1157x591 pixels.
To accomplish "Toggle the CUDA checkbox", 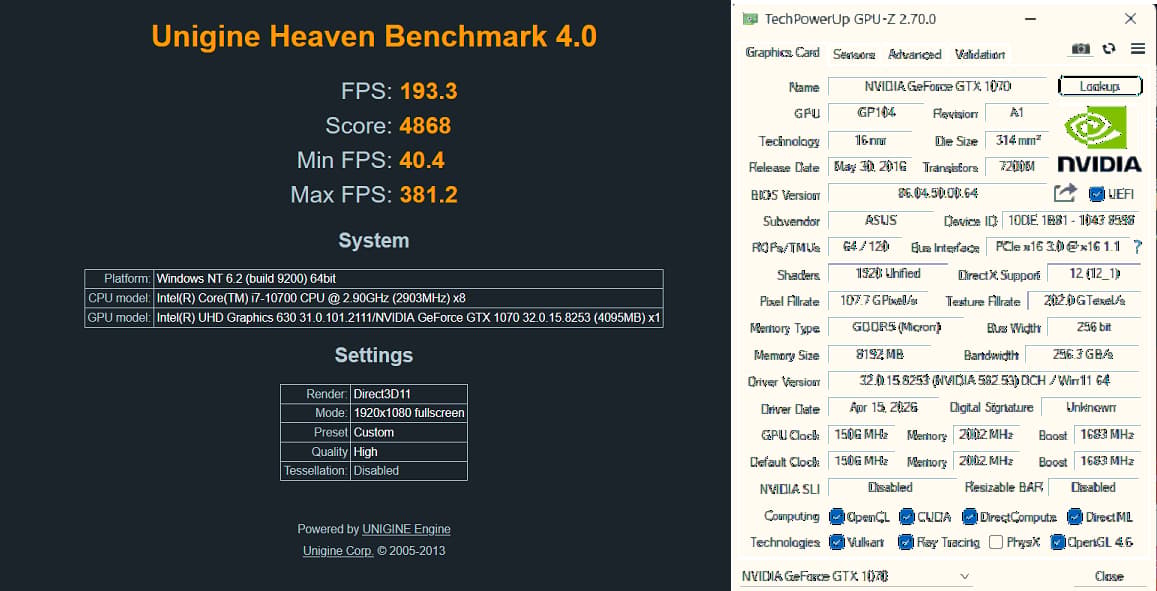I will pos(906,516).
